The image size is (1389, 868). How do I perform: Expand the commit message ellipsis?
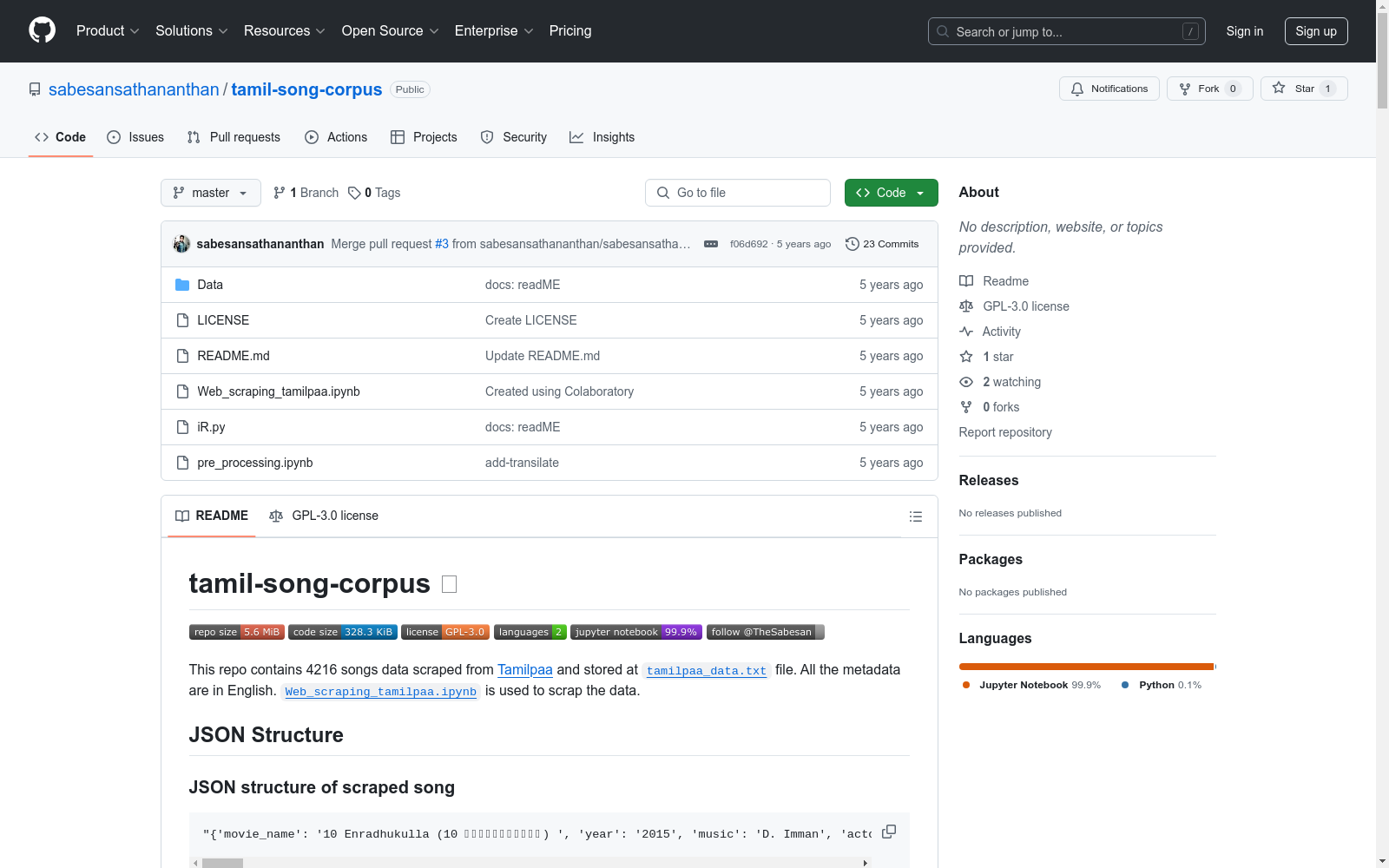pos(711,244)
